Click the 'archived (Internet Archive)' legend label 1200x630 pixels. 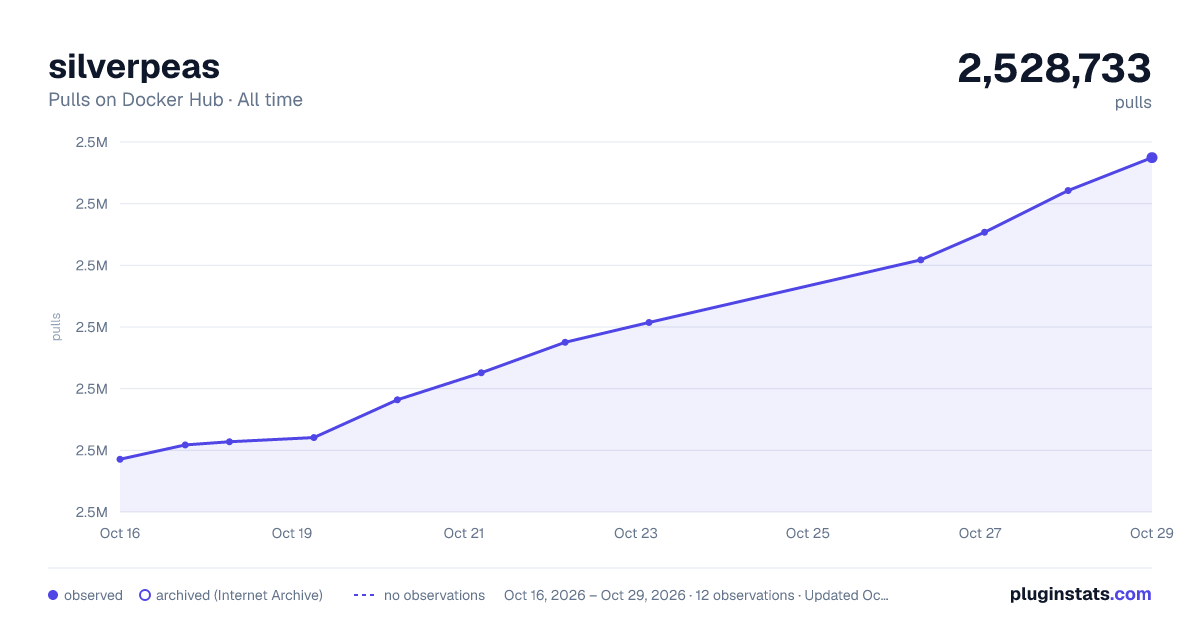click(239, 595)
